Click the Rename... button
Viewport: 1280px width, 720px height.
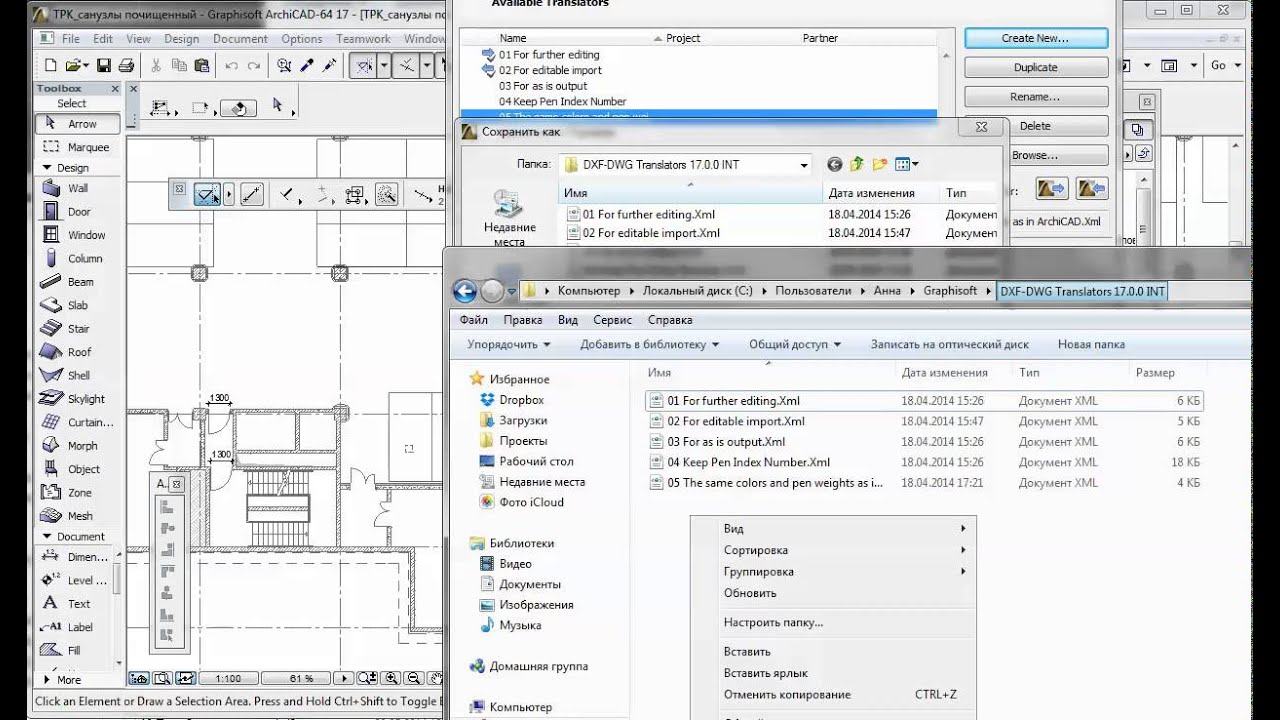tap(1036, 97)
